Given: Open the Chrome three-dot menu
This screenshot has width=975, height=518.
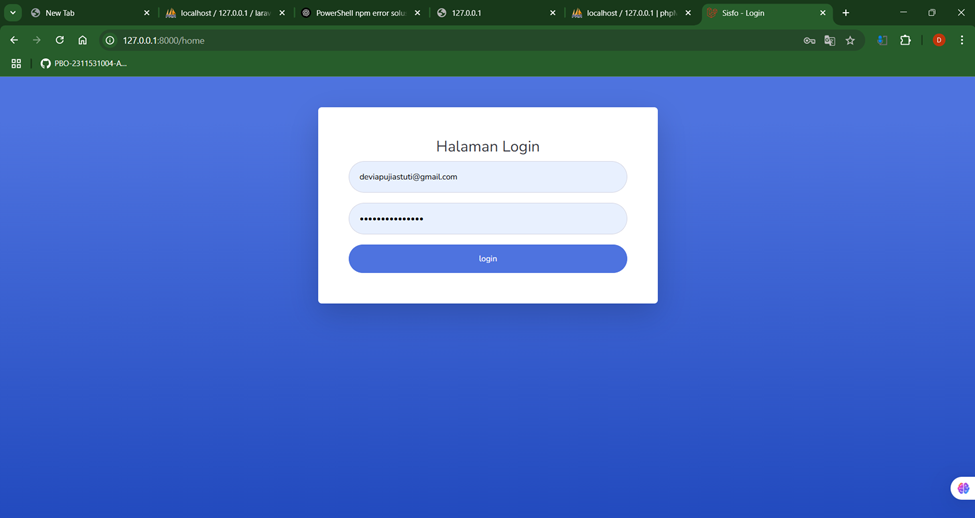Looking at the screenshot, I should click(x=962, y=41).
